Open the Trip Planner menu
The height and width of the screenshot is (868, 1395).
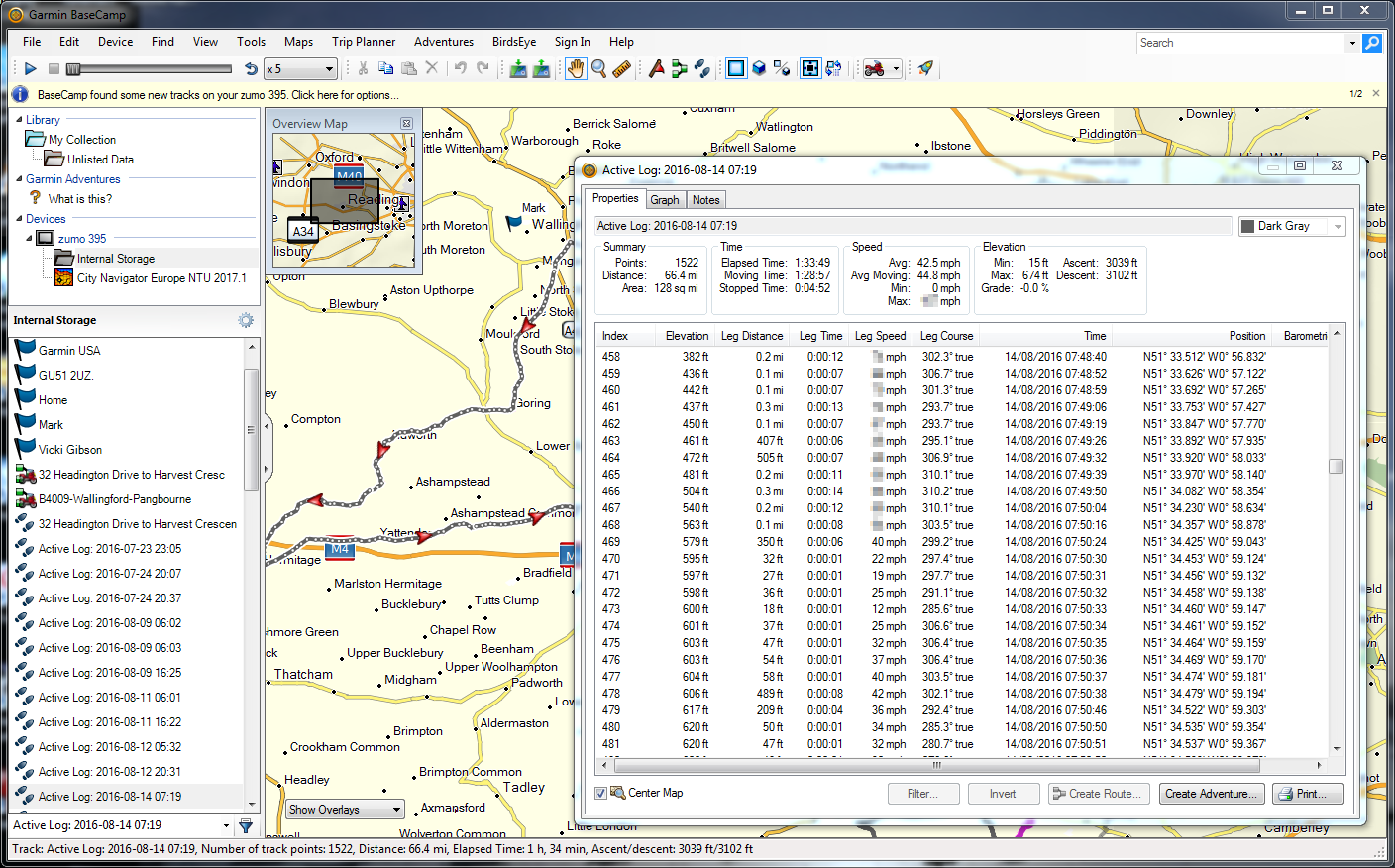pyautogui.click(x=364, y=42)
